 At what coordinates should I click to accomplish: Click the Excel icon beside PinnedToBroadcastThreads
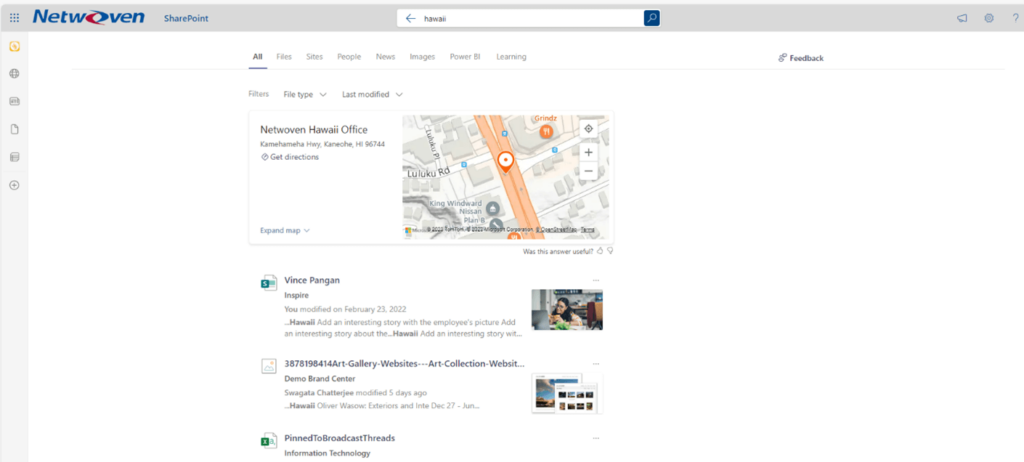[x=268, y=440]
